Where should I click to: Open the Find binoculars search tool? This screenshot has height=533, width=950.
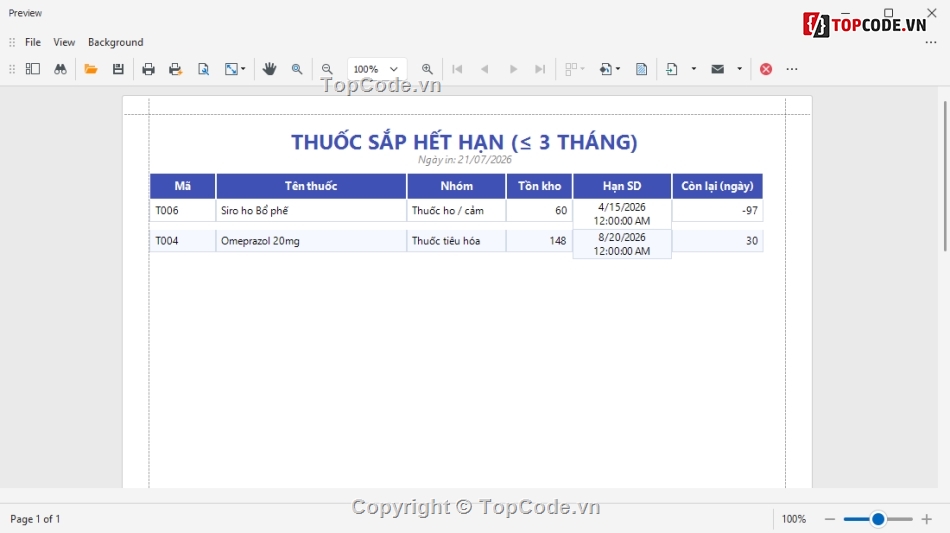point(60,69)
